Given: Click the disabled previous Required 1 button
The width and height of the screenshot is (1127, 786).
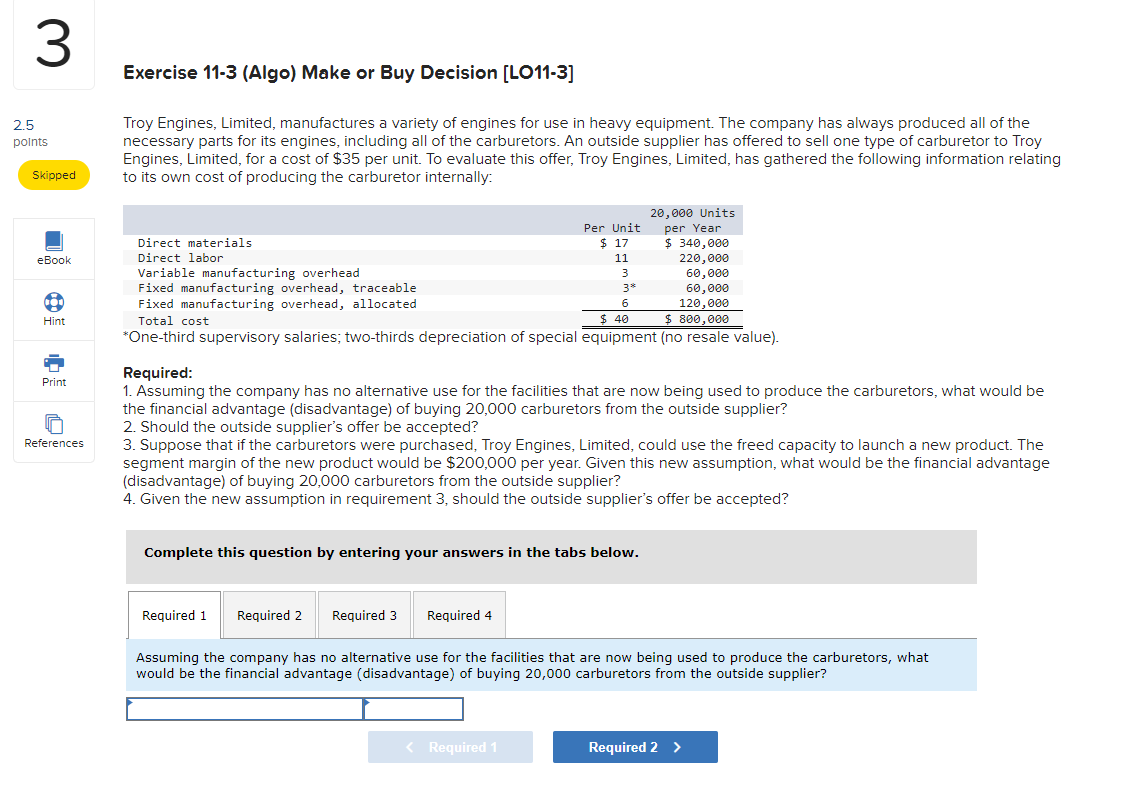Looking at the screenshot, I should click(x=451, y=747).
